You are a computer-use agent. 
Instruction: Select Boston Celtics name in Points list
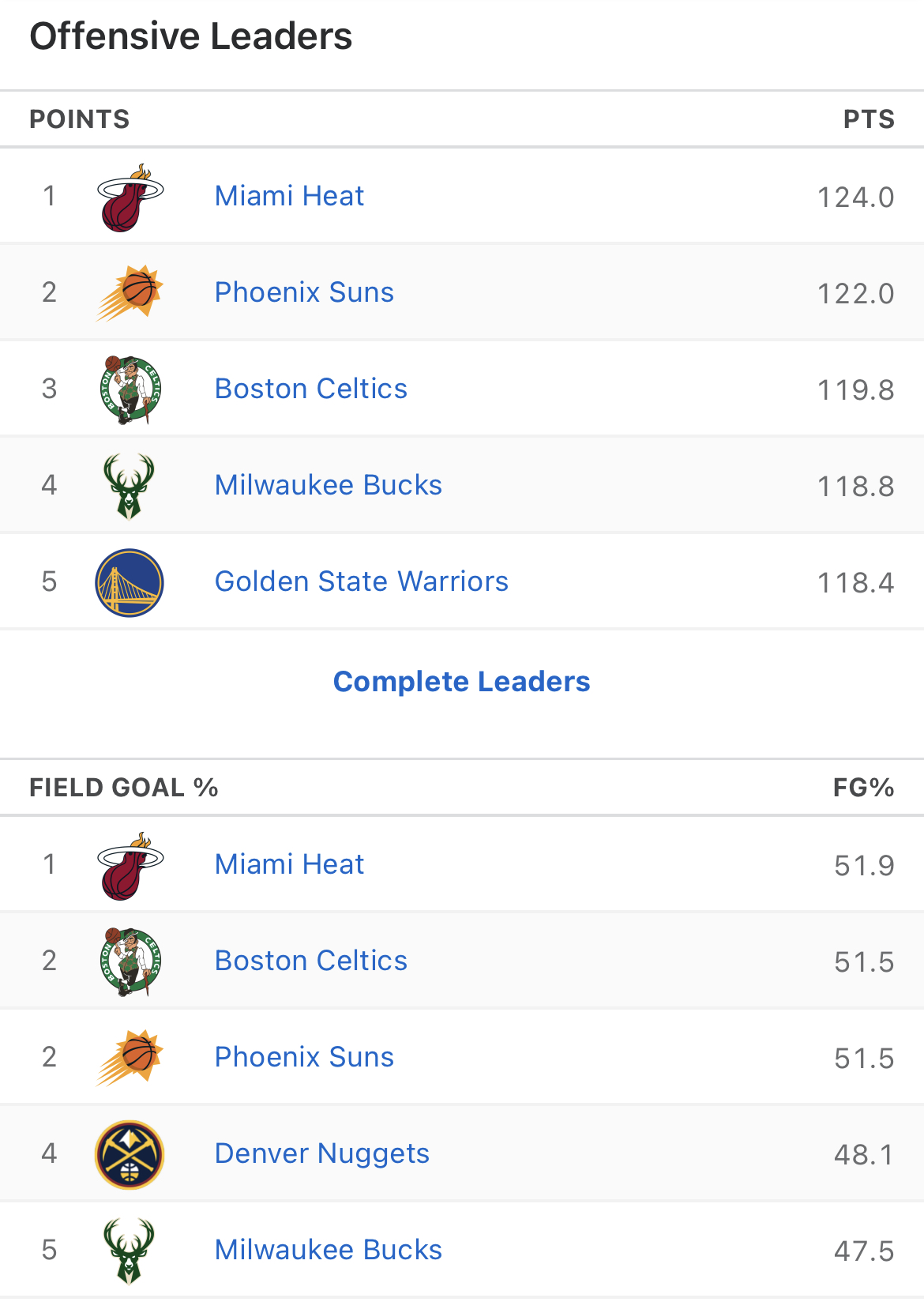coord(311,389)
